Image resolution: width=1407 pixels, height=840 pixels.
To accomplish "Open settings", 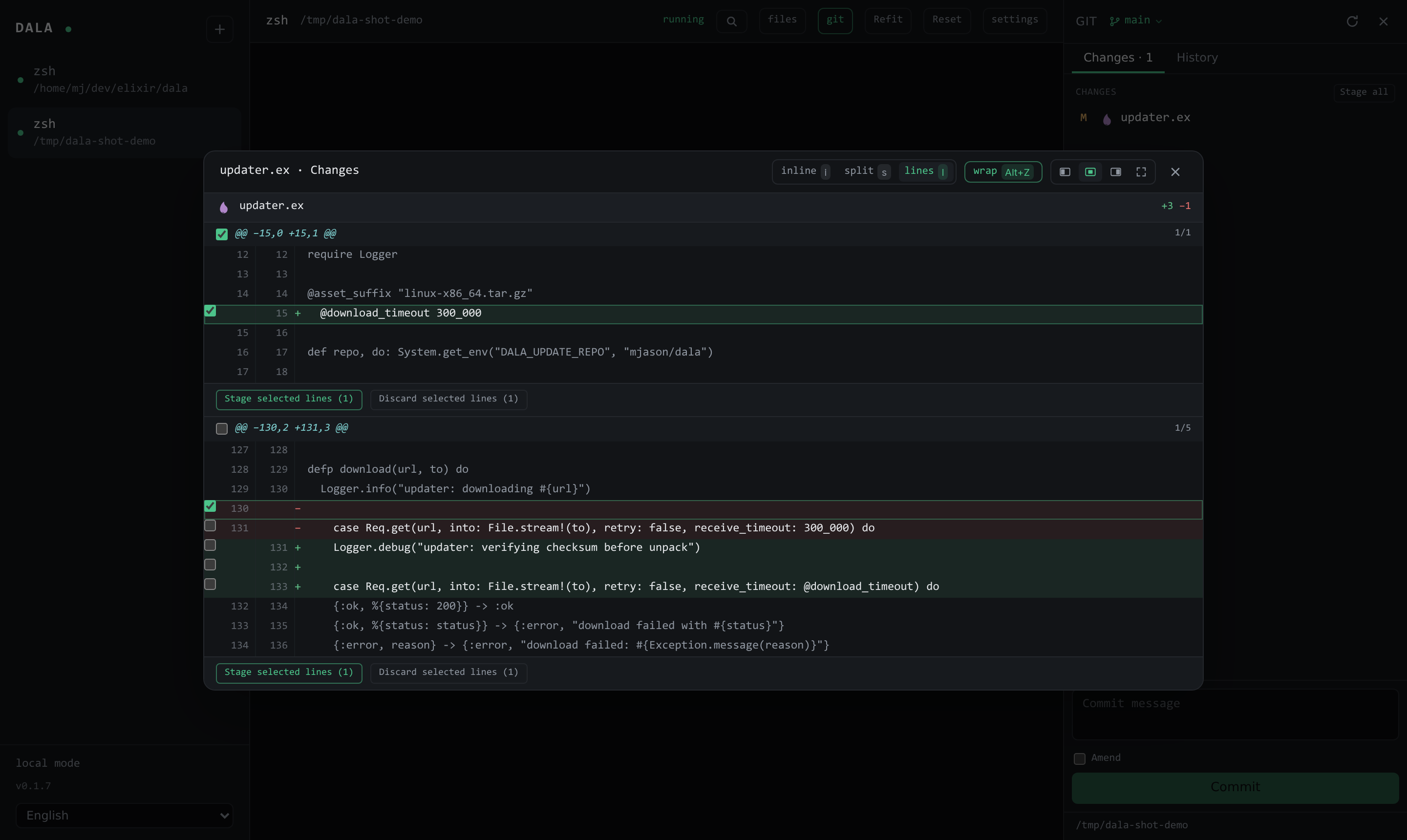I will tap(1014, 20).
